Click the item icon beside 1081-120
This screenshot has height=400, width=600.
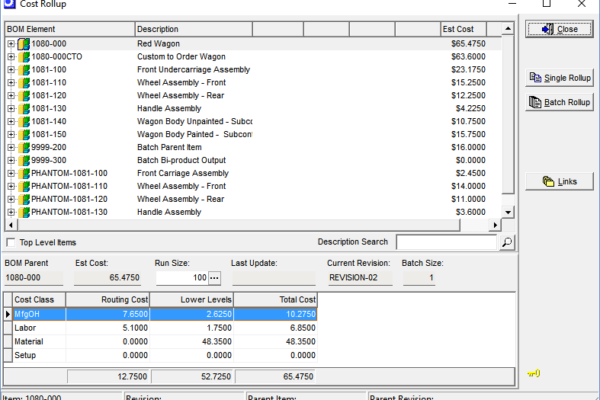(x=24, y=96)
